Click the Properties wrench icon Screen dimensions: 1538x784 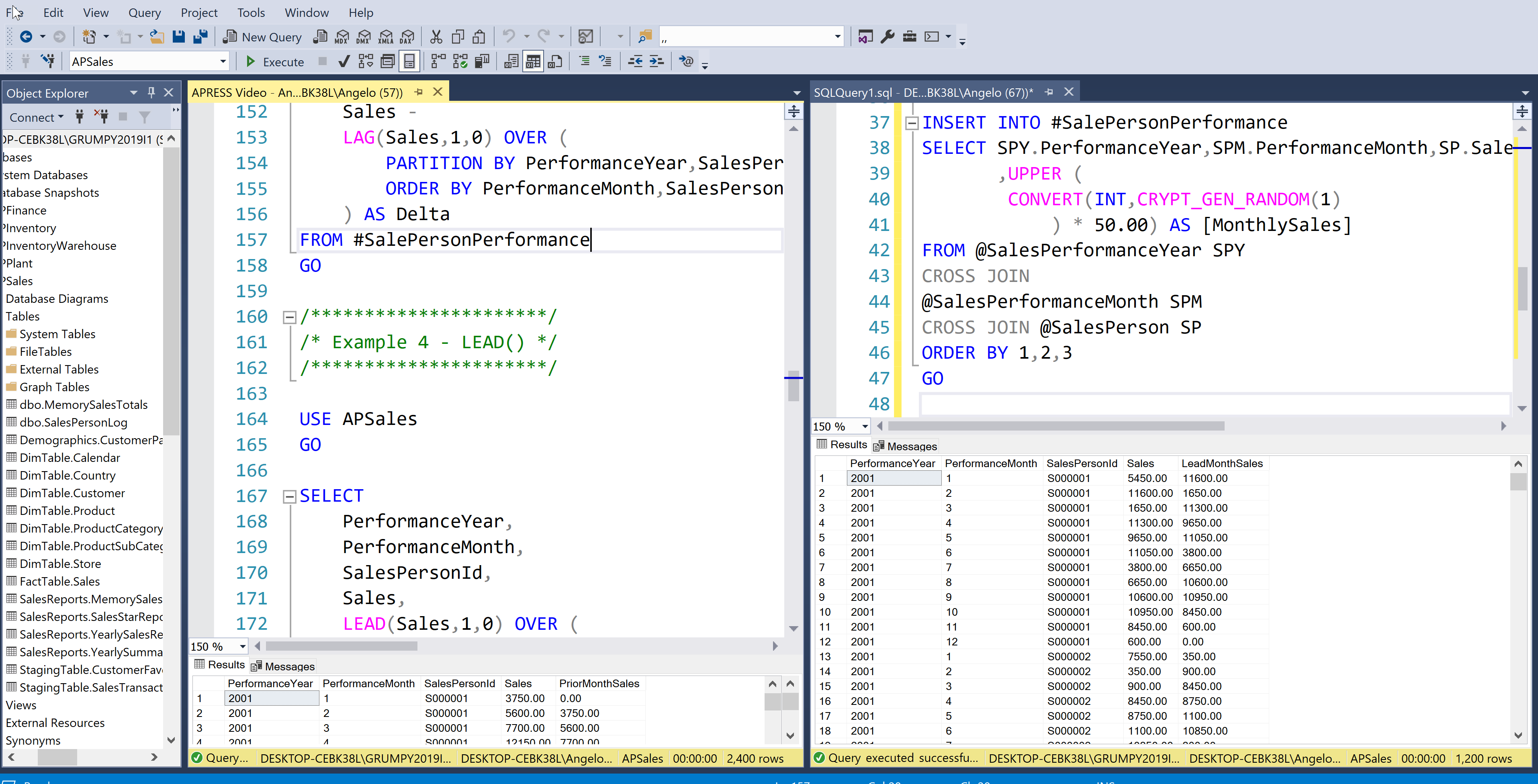click(887, 37)
